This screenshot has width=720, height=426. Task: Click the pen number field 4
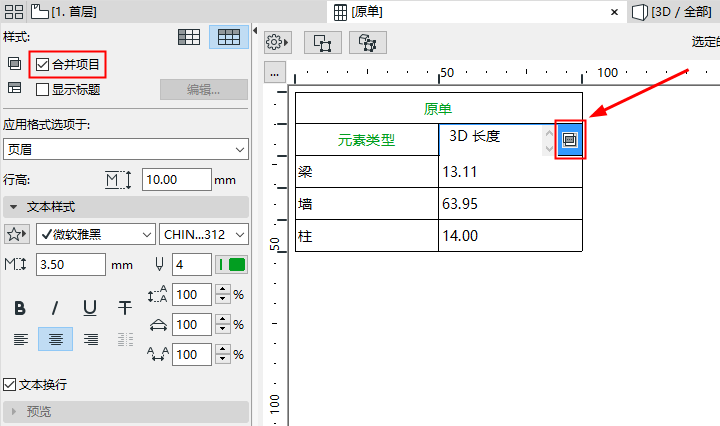point(191,265)
